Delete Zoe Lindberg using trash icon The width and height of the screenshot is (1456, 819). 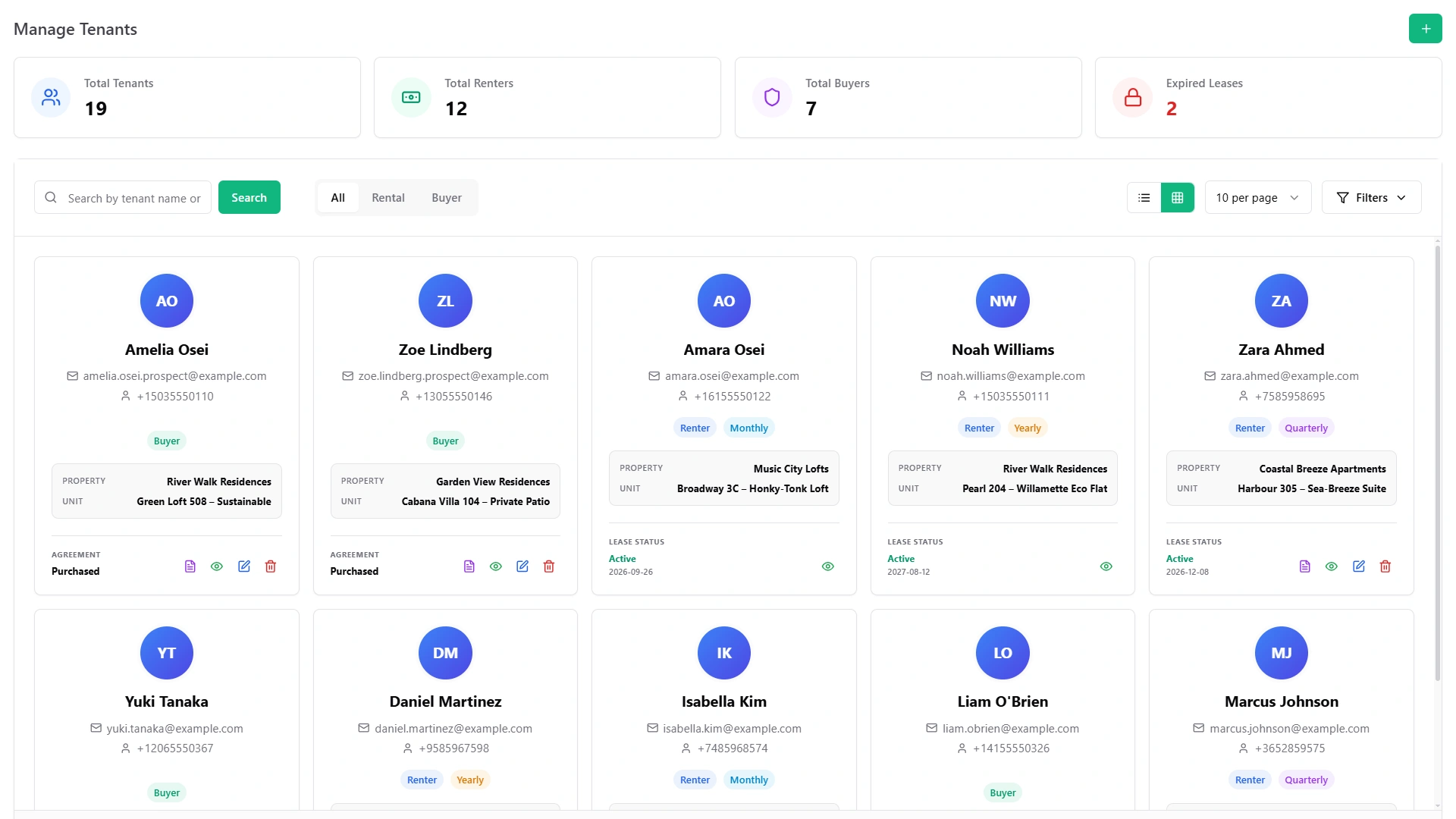pyautogui.click(x=549, y=566)
